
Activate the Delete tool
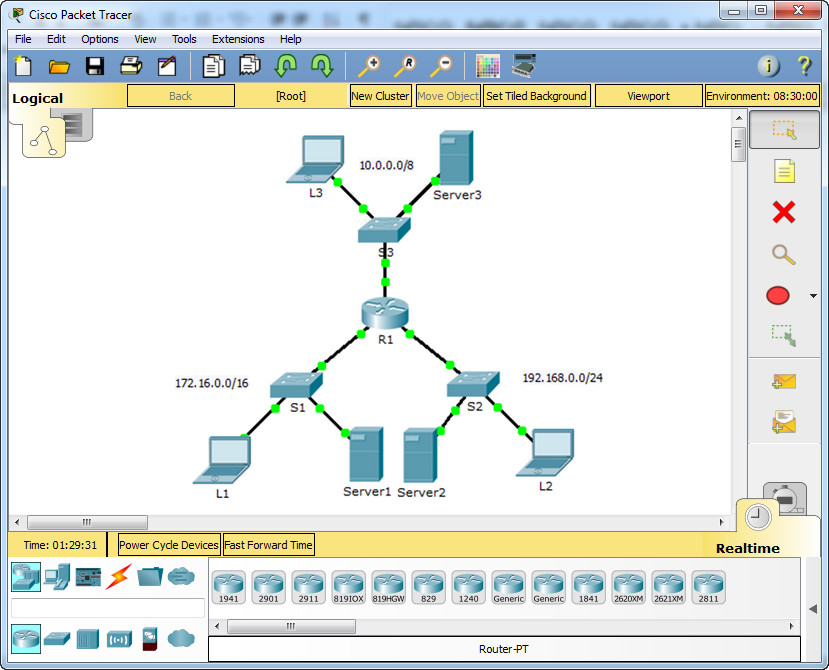pos(783,212)
